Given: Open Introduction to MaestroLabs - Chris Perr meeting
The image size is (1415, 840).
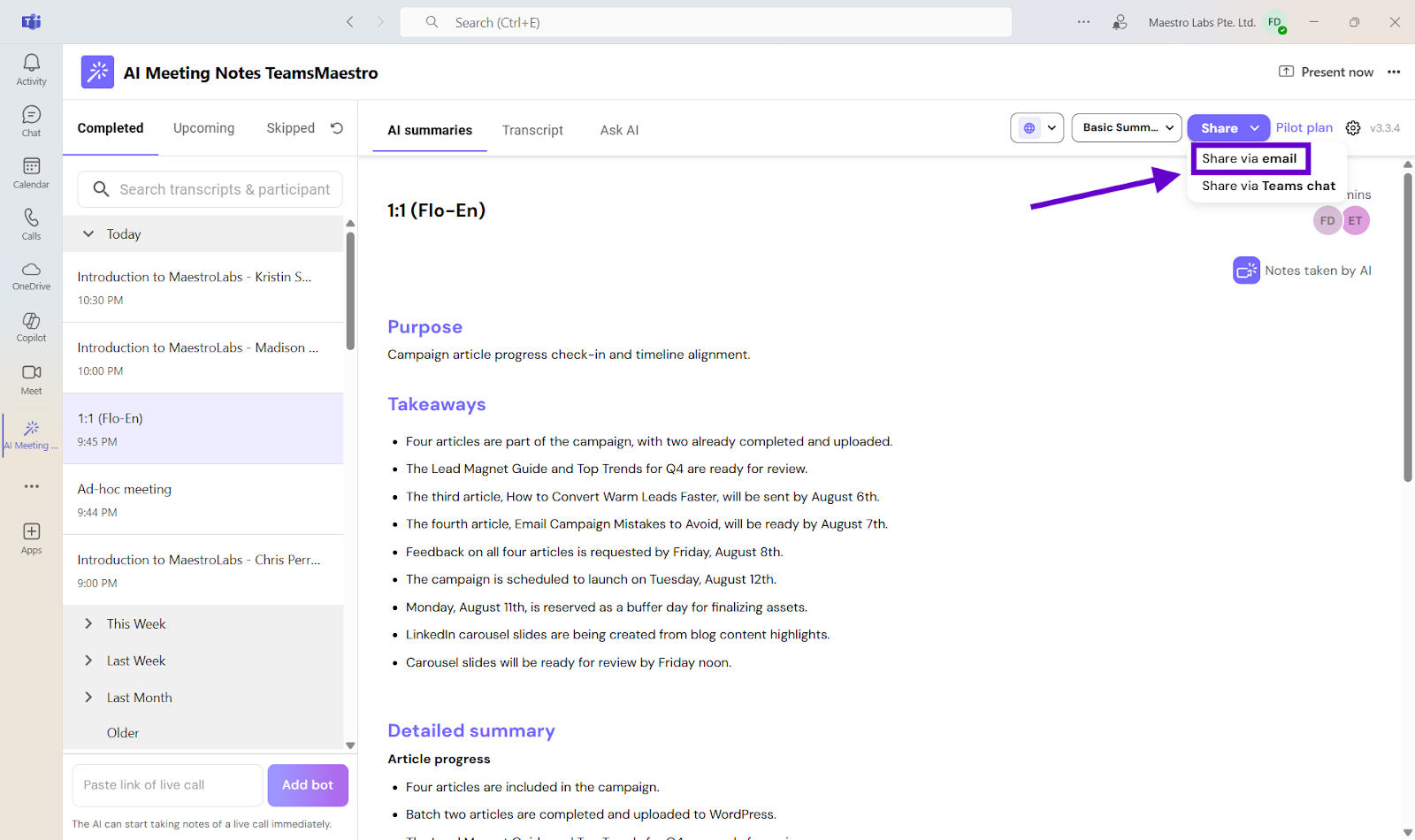Looking at the screenshot, I should click(x=203, y=570).
